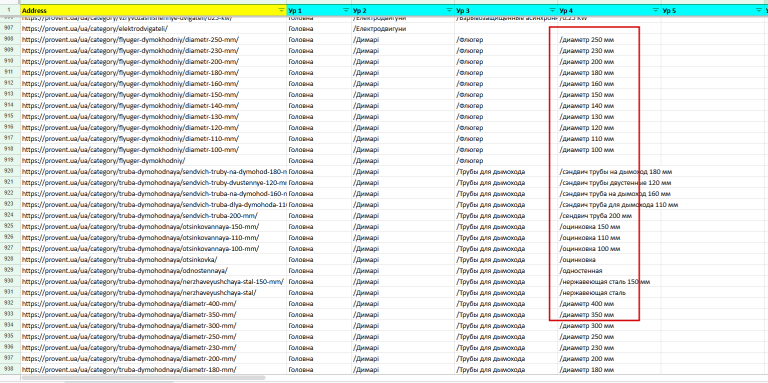
Task: Click the horizontal scrollbar thumb at the bottom
Action: pos(143,378)
